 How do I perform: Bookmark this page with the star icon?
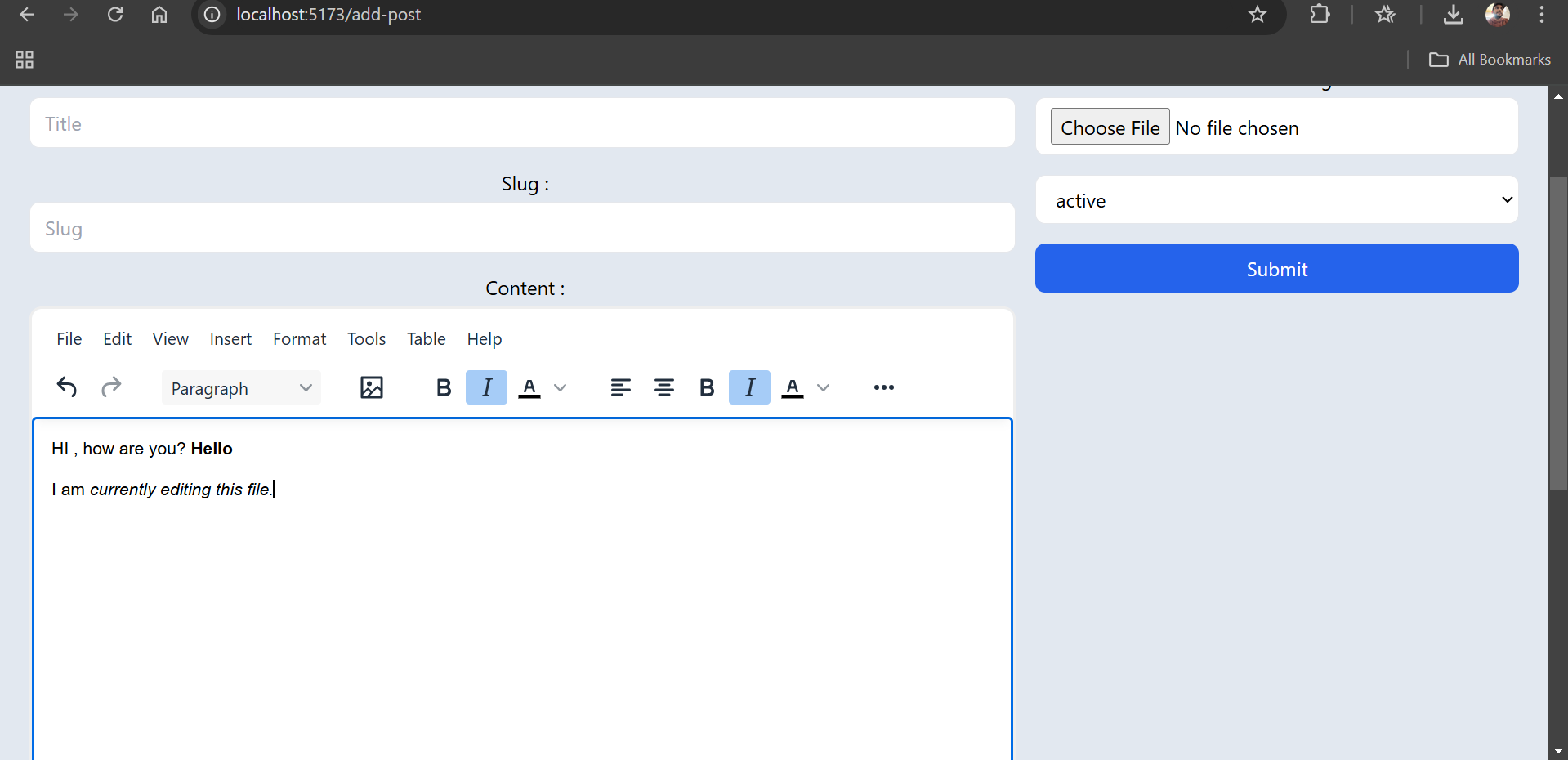pyautogui.click(x=1257, y=15)
